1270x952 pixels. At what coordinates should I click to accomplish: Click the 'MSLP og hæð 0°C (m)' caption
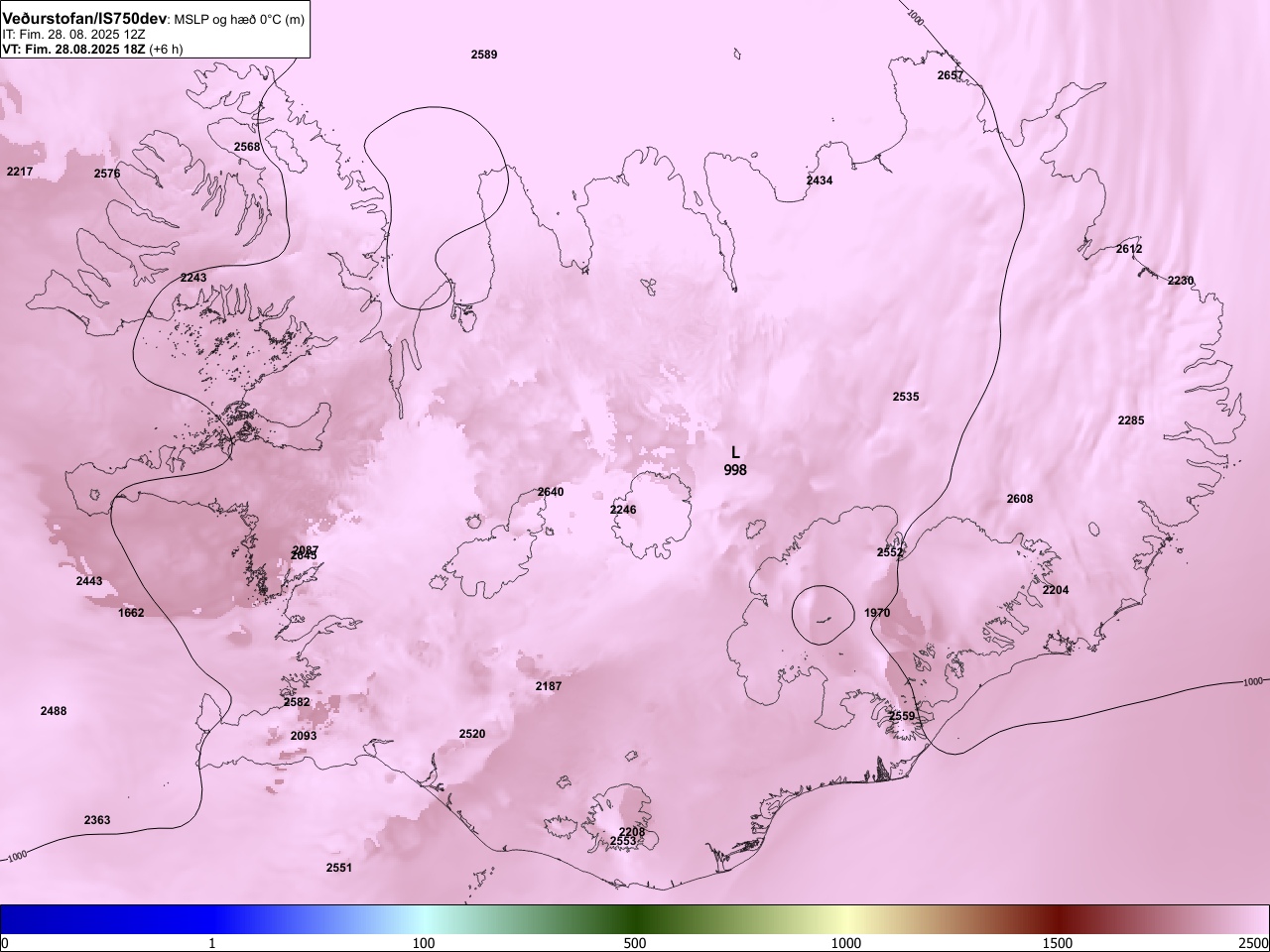(x=239, y=20)
